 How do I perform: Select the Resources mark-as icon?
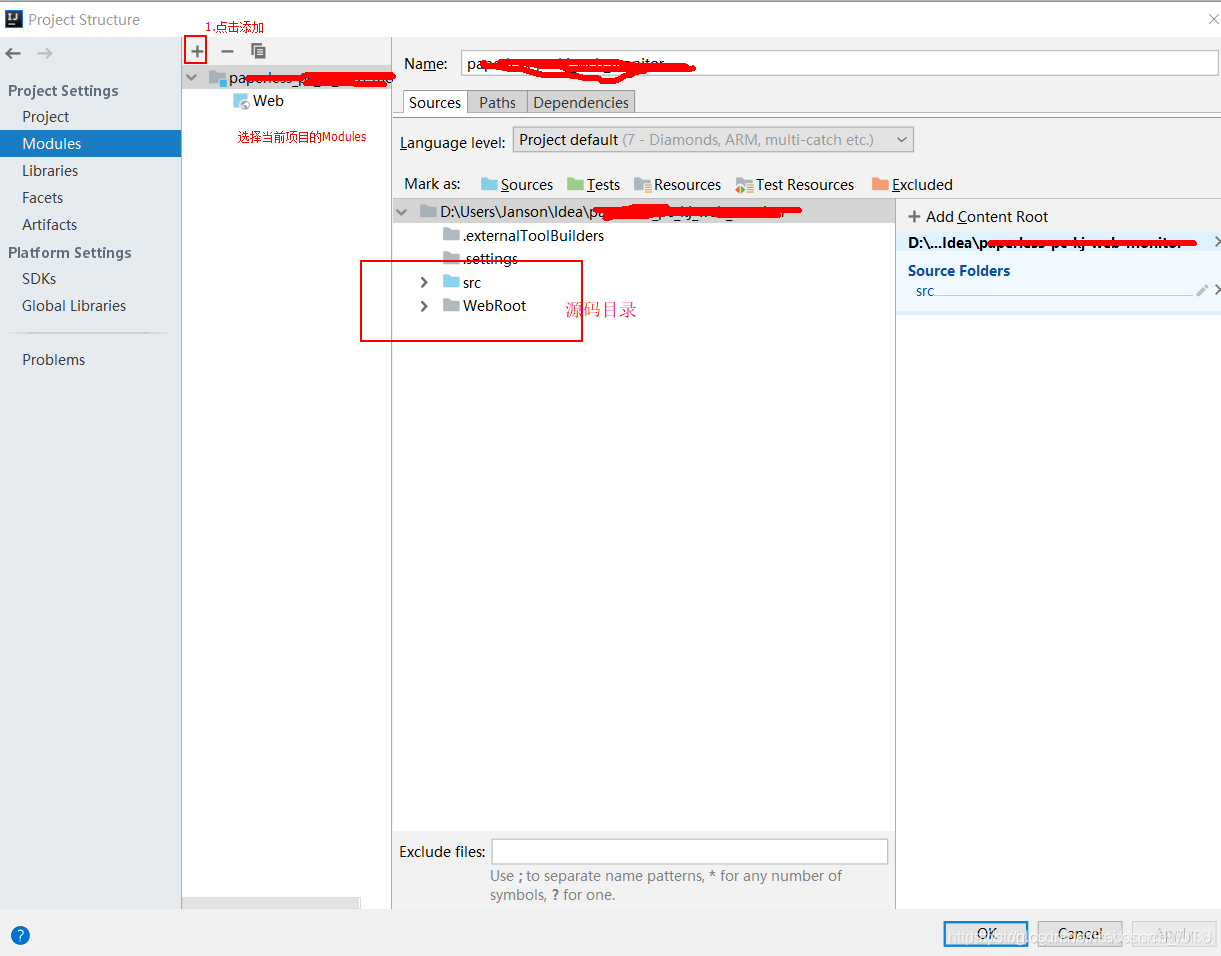click(x=641, y=184)
